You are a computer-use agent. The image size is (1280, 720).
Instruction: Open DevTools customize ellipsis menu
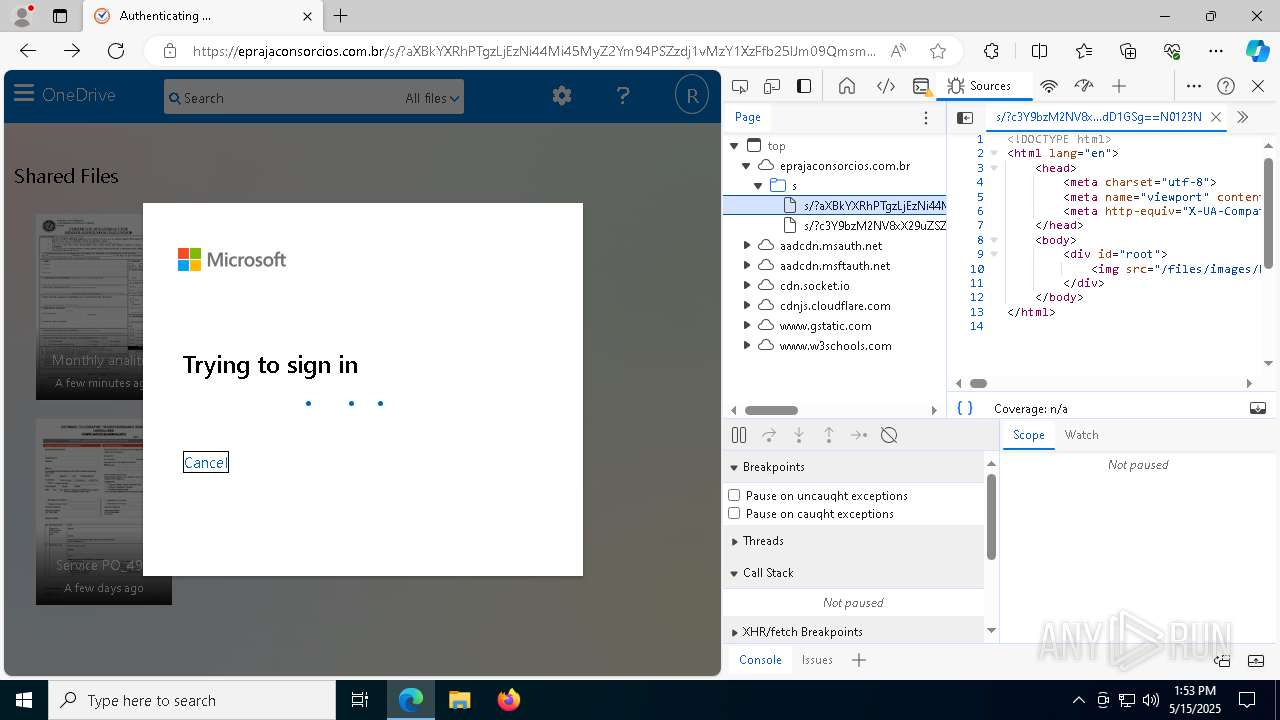(1194, 86)
